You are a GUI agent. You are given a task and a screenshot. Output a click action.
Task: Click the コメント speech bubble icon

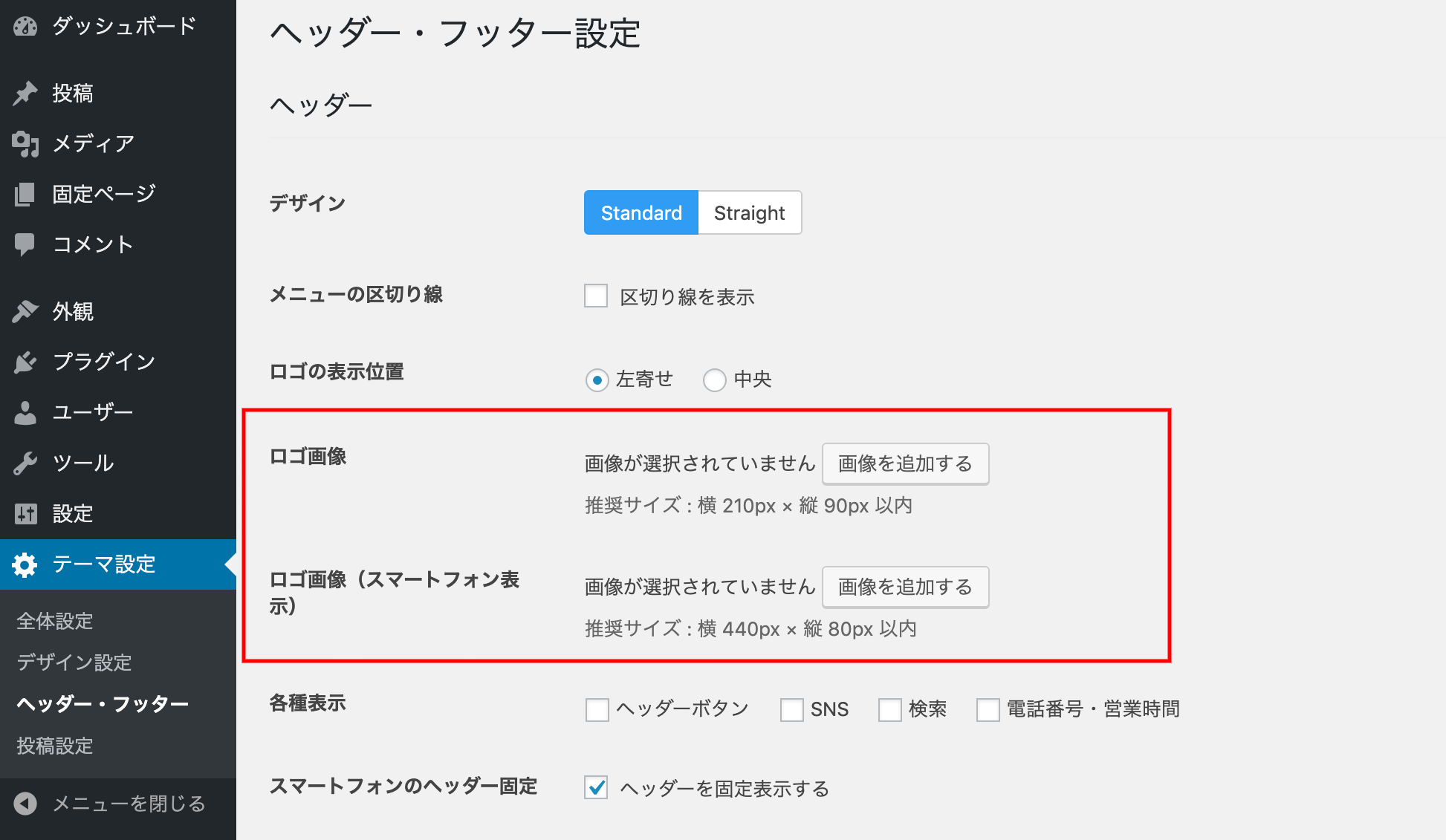tap(25, 244)
